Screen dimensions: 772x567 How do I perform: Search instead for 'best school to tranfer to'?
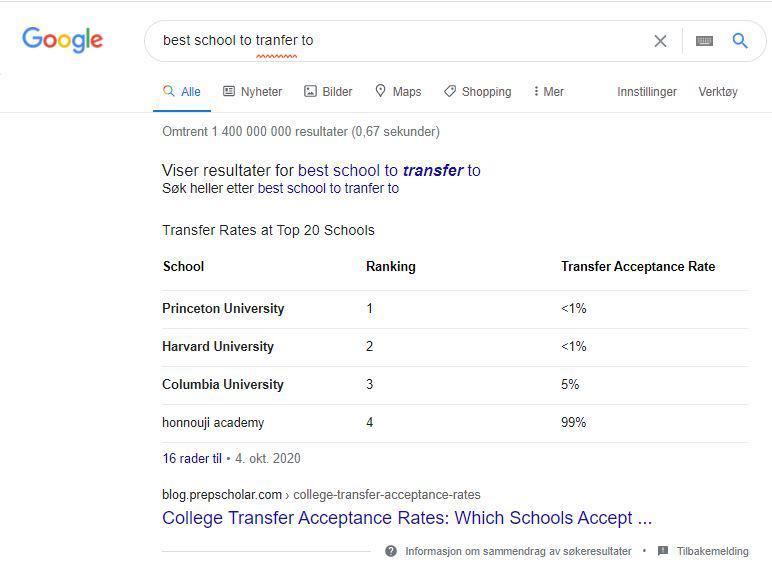click(x=328, y=188)
